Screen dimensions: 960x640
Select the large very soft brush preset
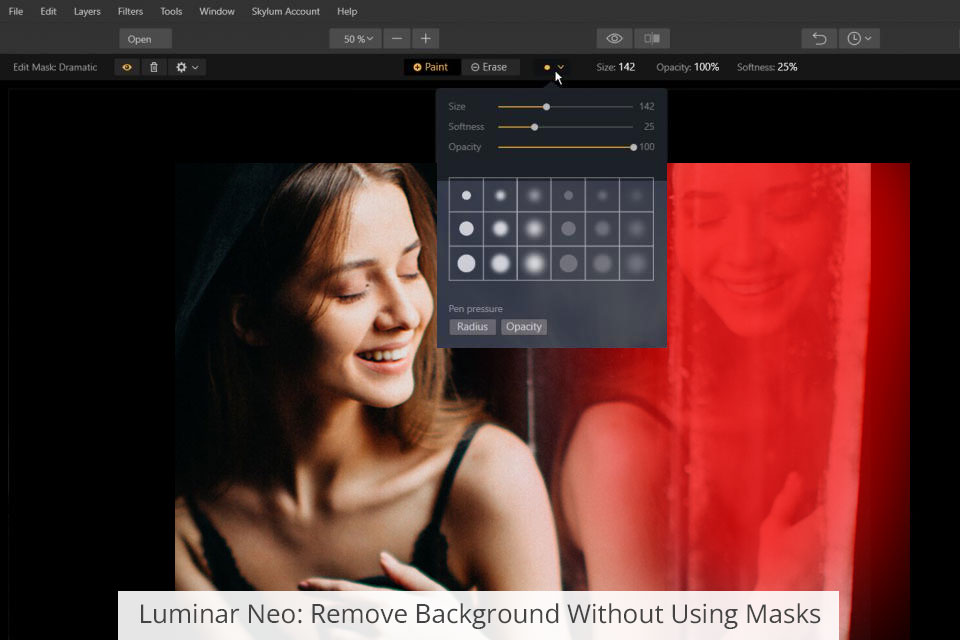coord(534,263)
